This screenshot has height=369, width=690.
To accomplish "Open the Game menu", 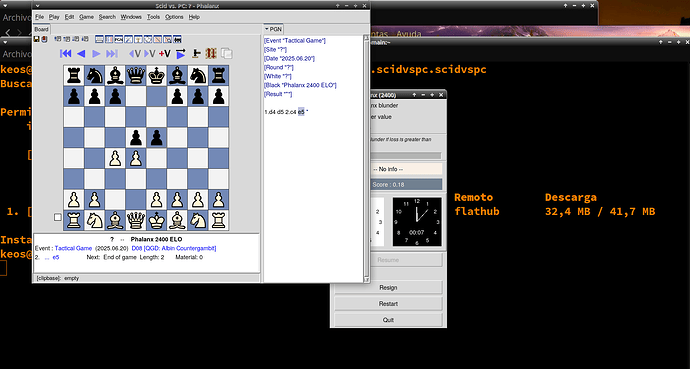I will (86, 17).
